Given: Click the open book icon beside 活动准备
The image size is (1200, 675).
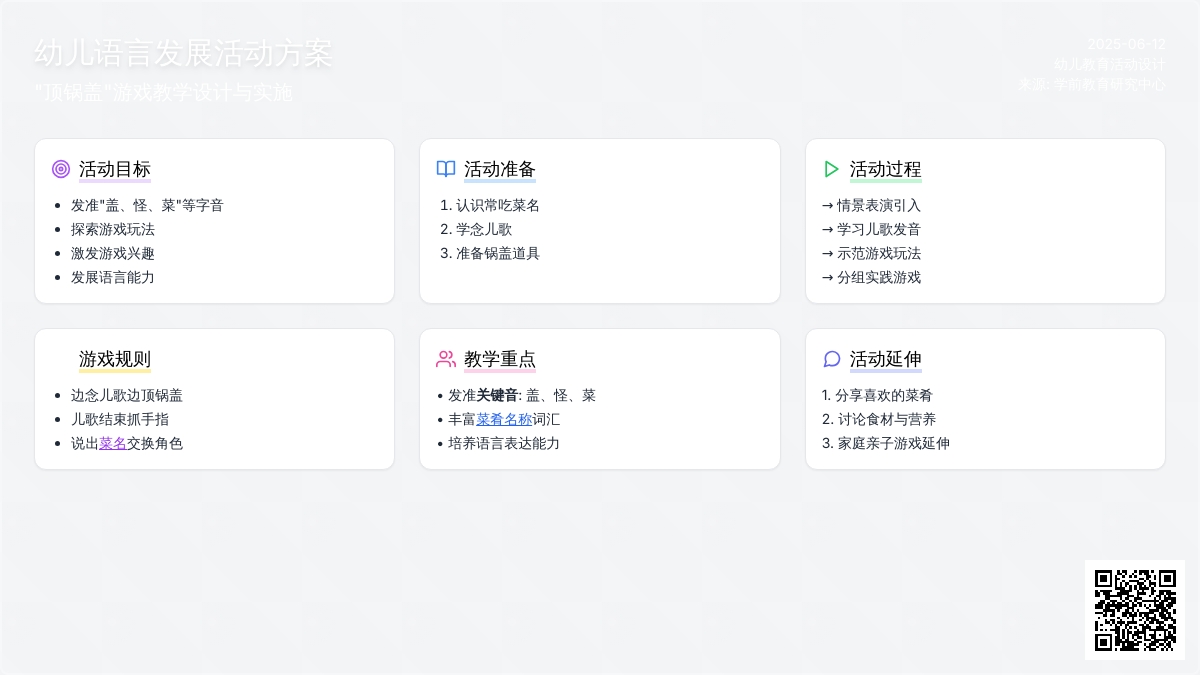Looking at the screenshot, I should (446, 169).
